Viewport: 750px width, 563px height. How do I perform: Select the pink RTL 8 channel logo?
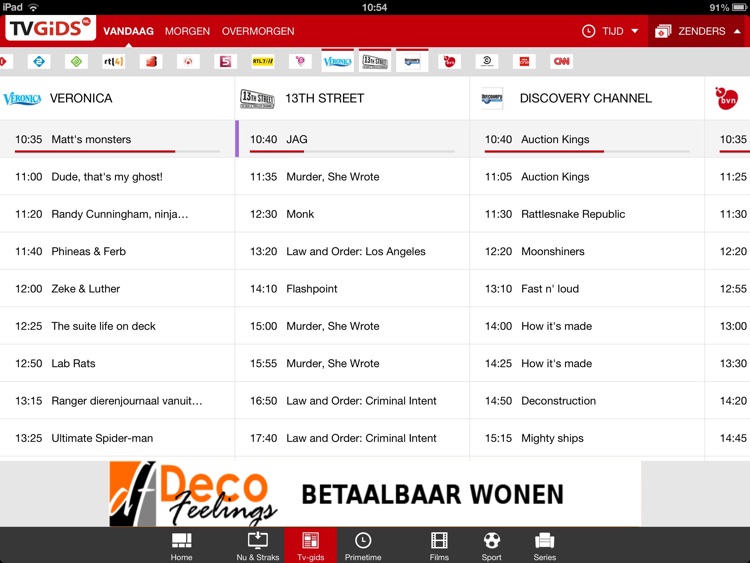point(300,61)
